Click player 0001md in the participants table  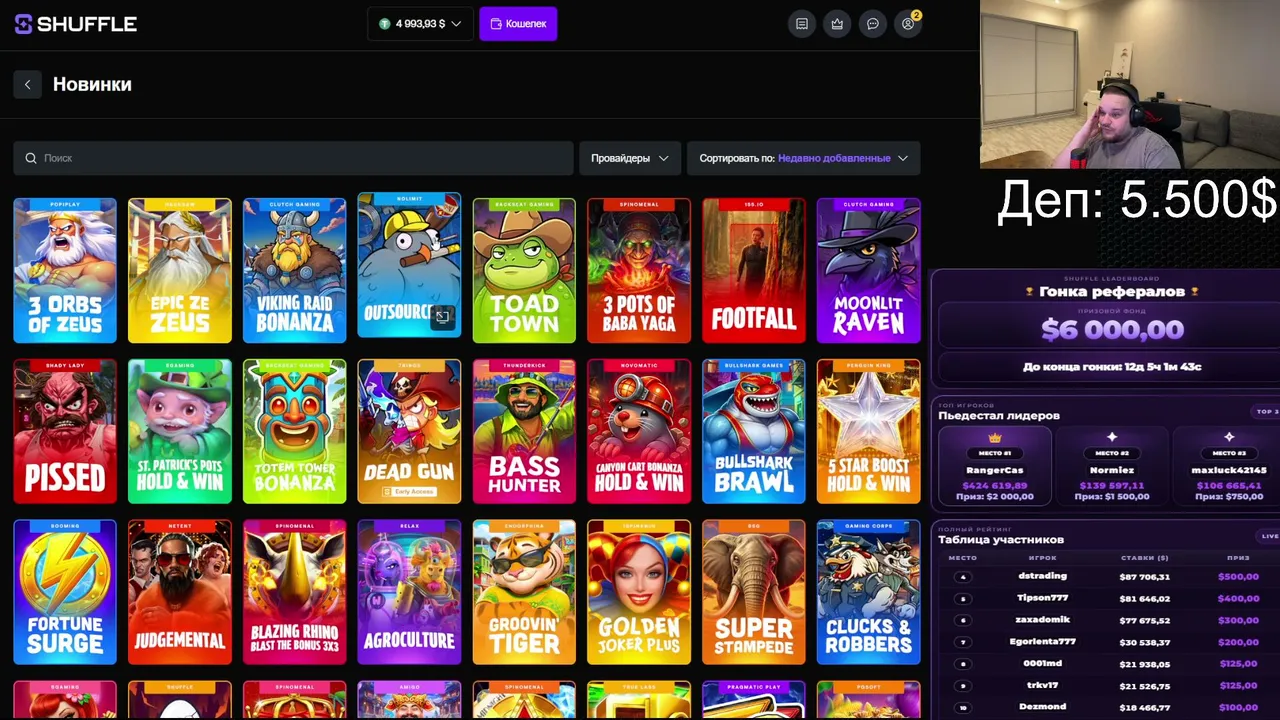coord(1042,664)
